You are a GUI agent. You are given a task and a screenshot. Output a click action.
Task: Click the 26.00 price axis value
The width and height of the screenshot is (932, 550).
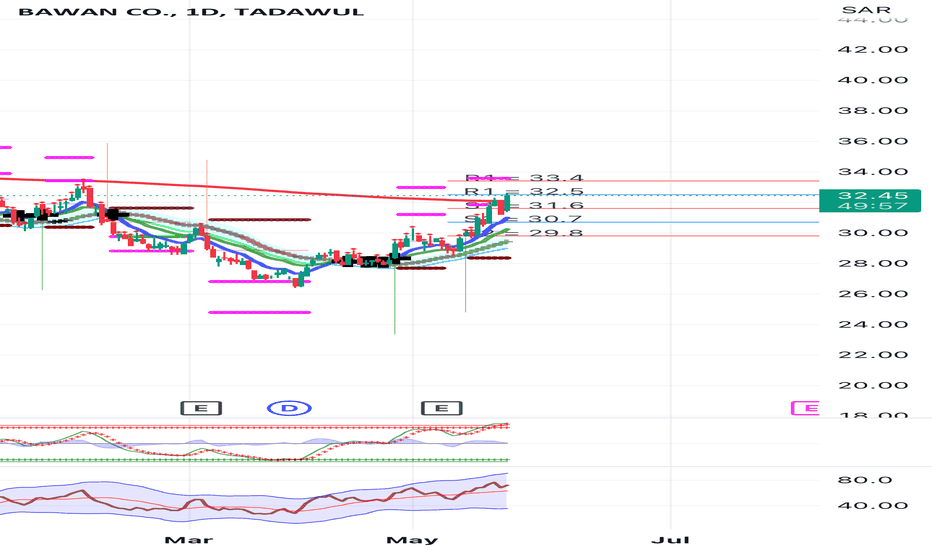(x=873, y=294)
